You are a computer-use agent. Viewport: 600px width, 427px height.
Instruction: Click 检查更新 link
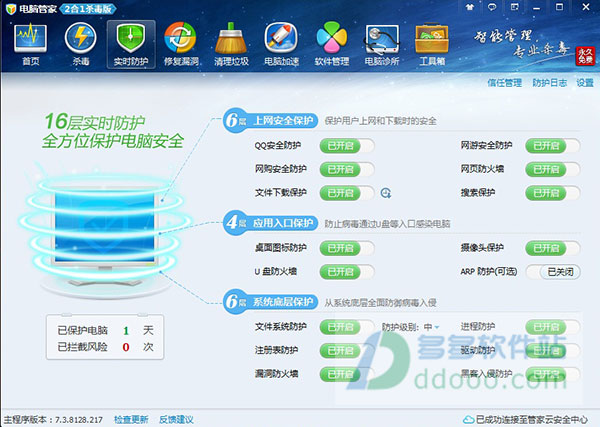pyautogui.click(x=131, y=420)
